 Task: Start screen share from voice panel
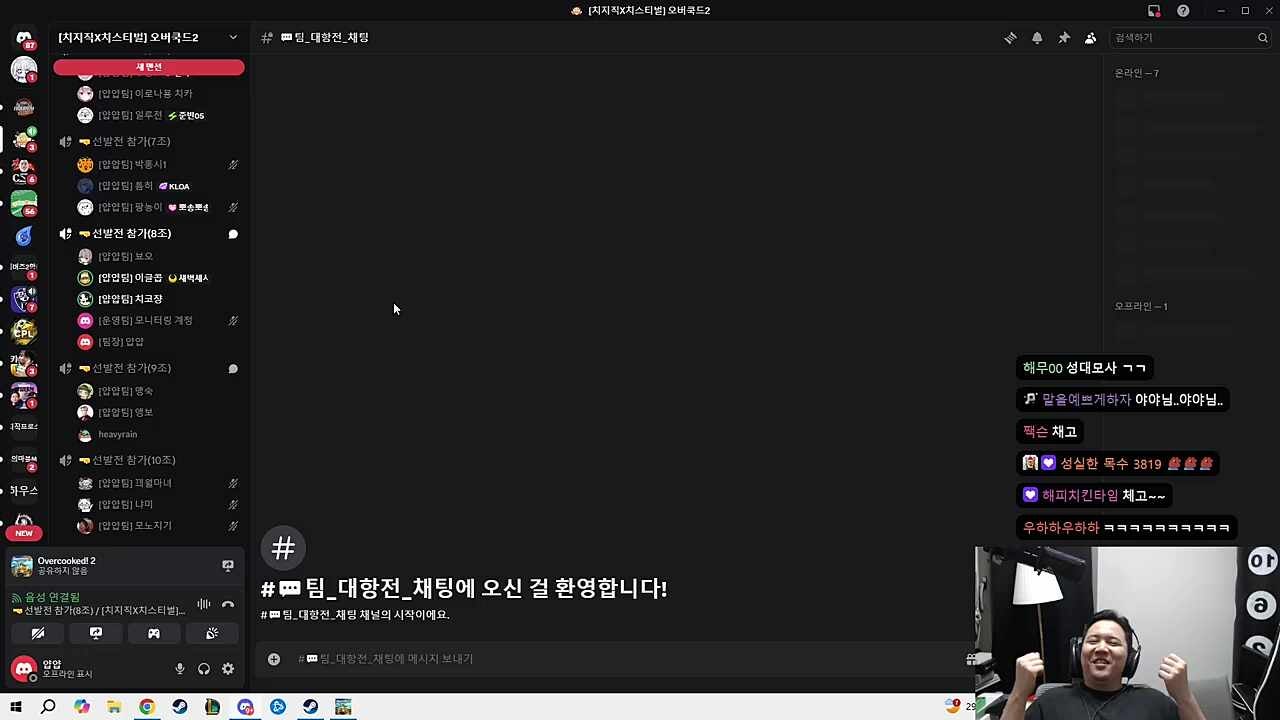96,633
